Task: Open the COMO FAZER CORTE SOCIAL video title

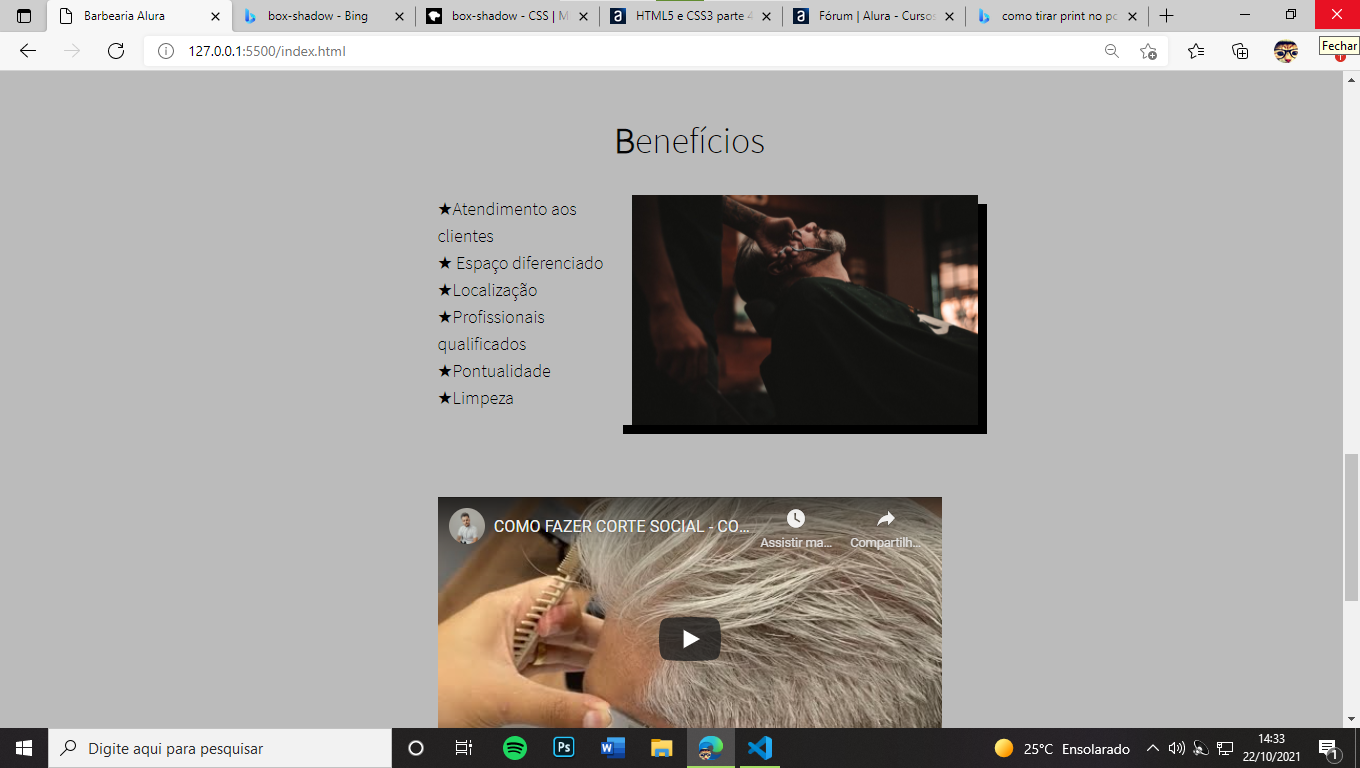Action: [x=622, y=526]
